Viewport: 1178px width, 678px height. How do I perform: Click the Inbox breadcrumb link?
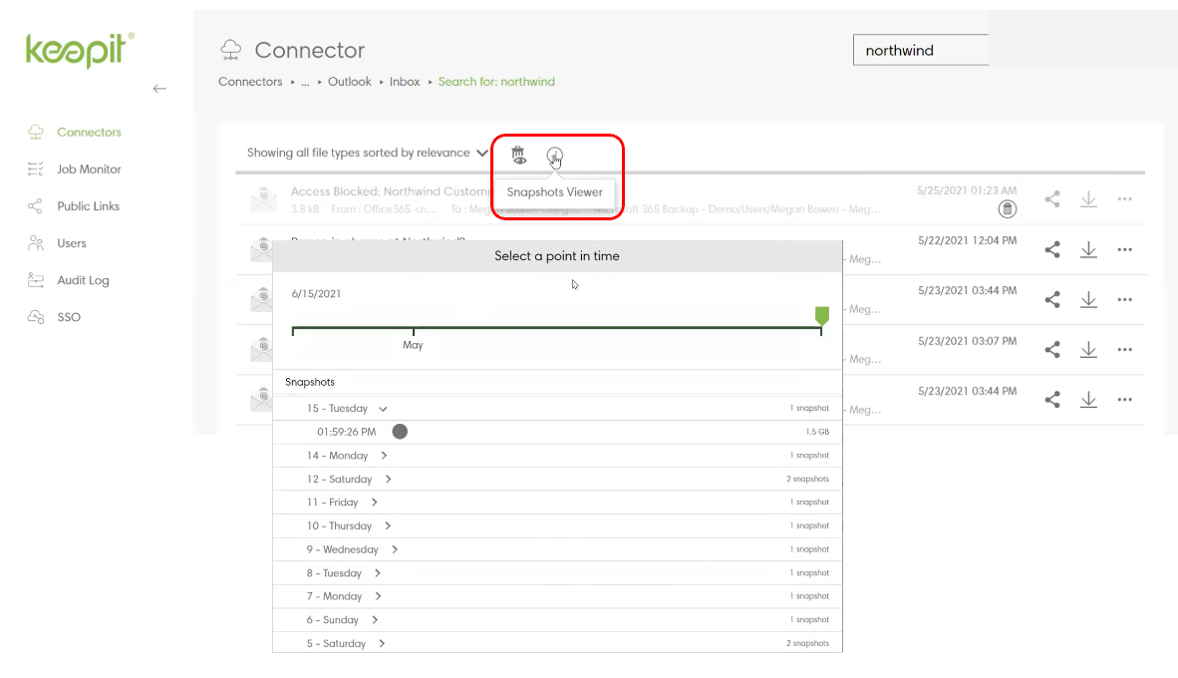click(404, 82)
